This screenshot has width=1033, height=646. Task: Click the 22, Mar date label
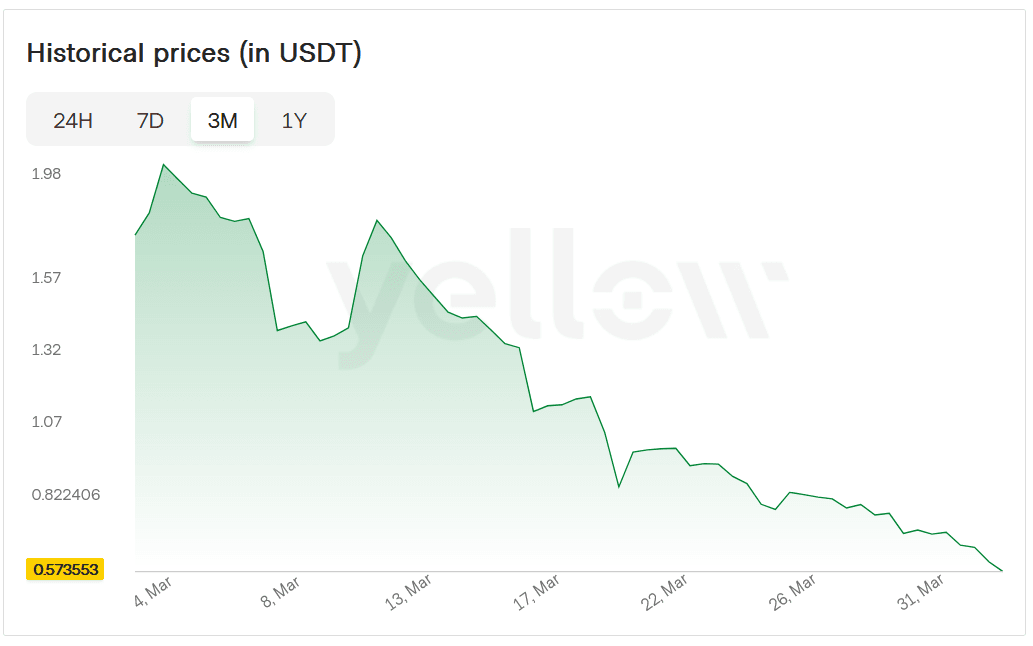[665, 592]
